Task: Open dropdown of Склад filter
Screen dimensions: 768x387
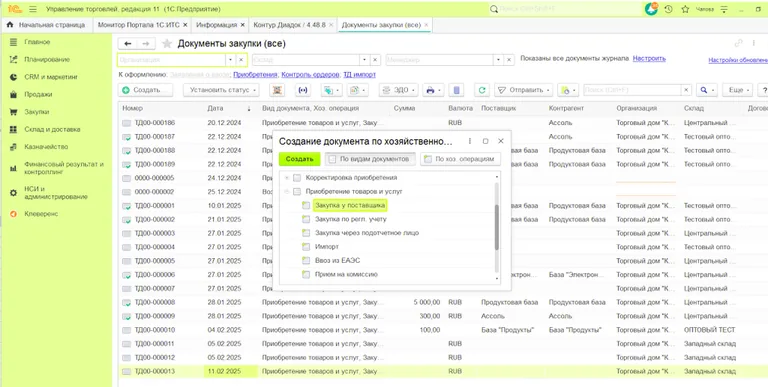Action: point(364,60)
